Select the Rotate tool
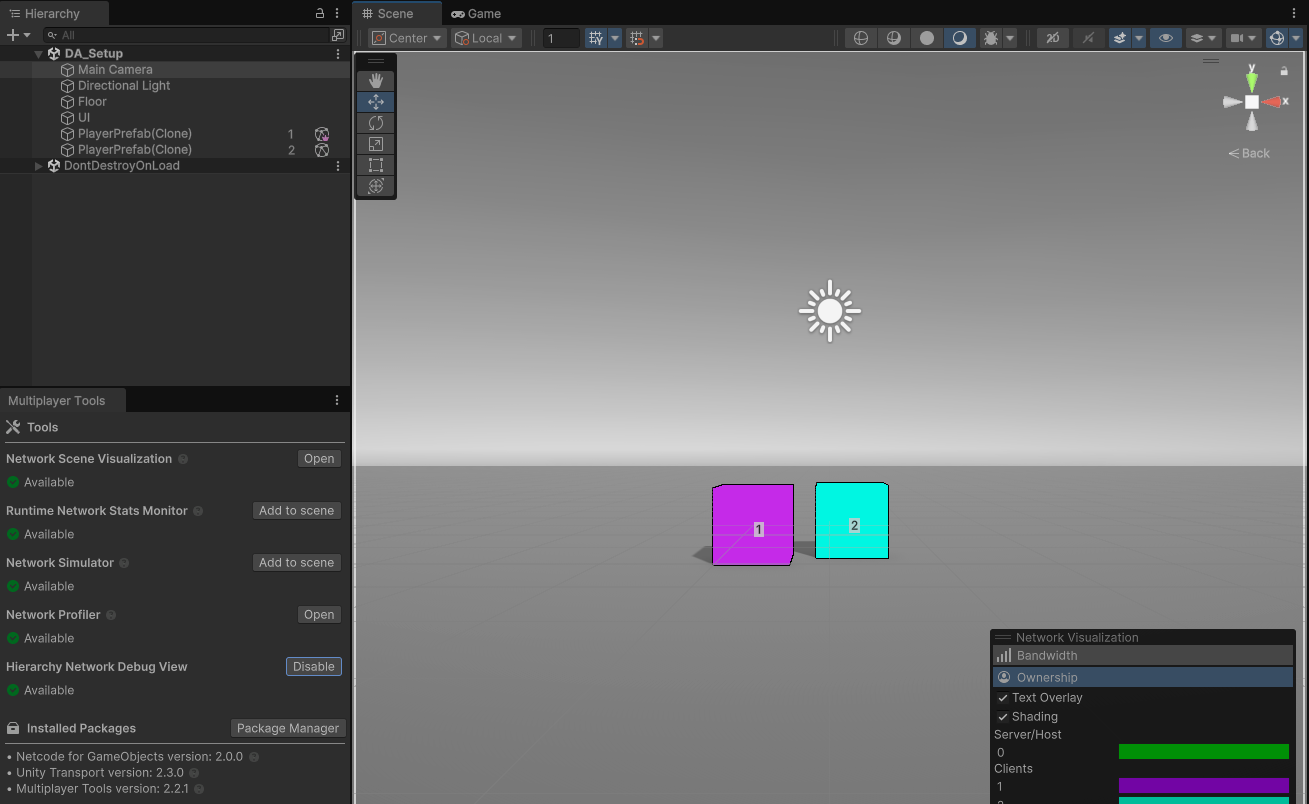Image resolution: width=1309 pixels, height=804 pixels. (x=376, y=123)
